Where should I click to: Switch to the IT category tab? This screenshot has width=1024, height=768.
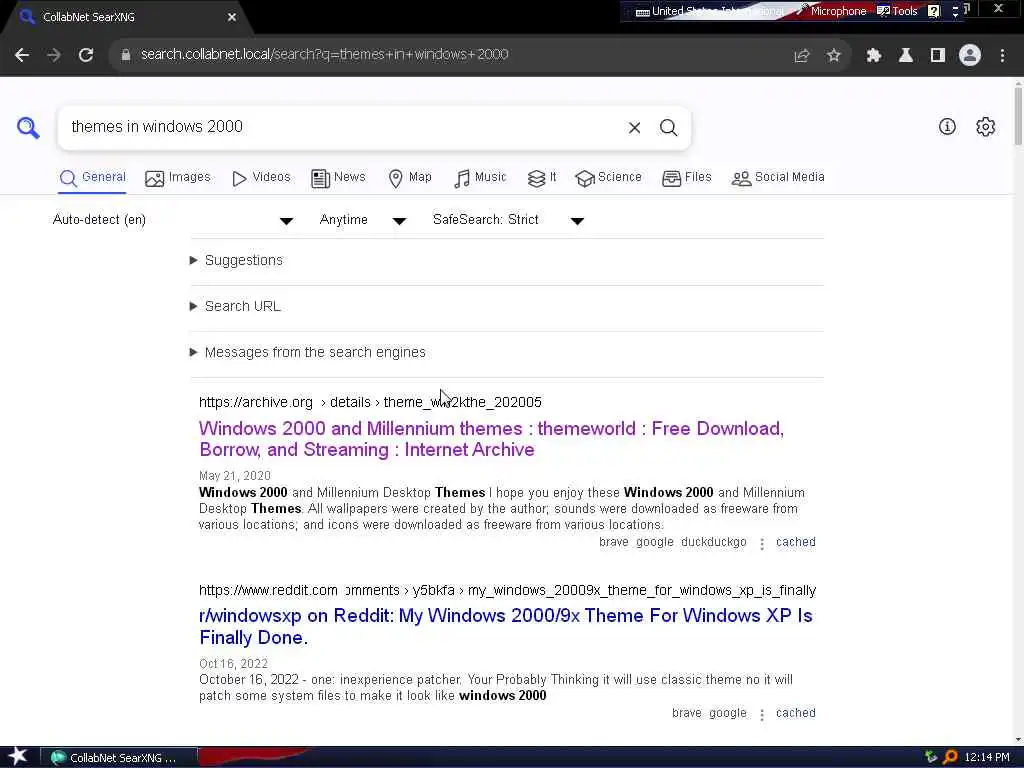pos(541,178)
